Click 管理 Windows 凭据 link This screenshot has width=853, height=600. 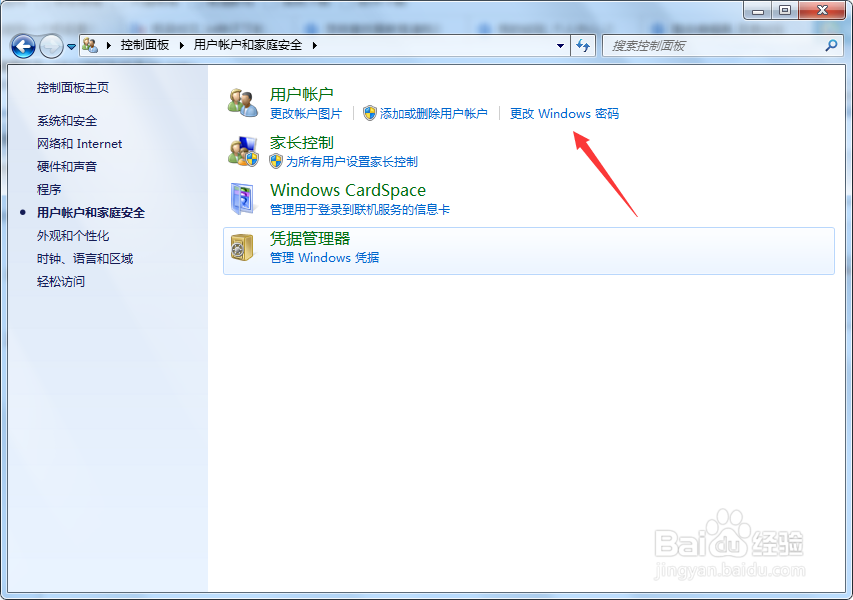[x=325, y=257]
